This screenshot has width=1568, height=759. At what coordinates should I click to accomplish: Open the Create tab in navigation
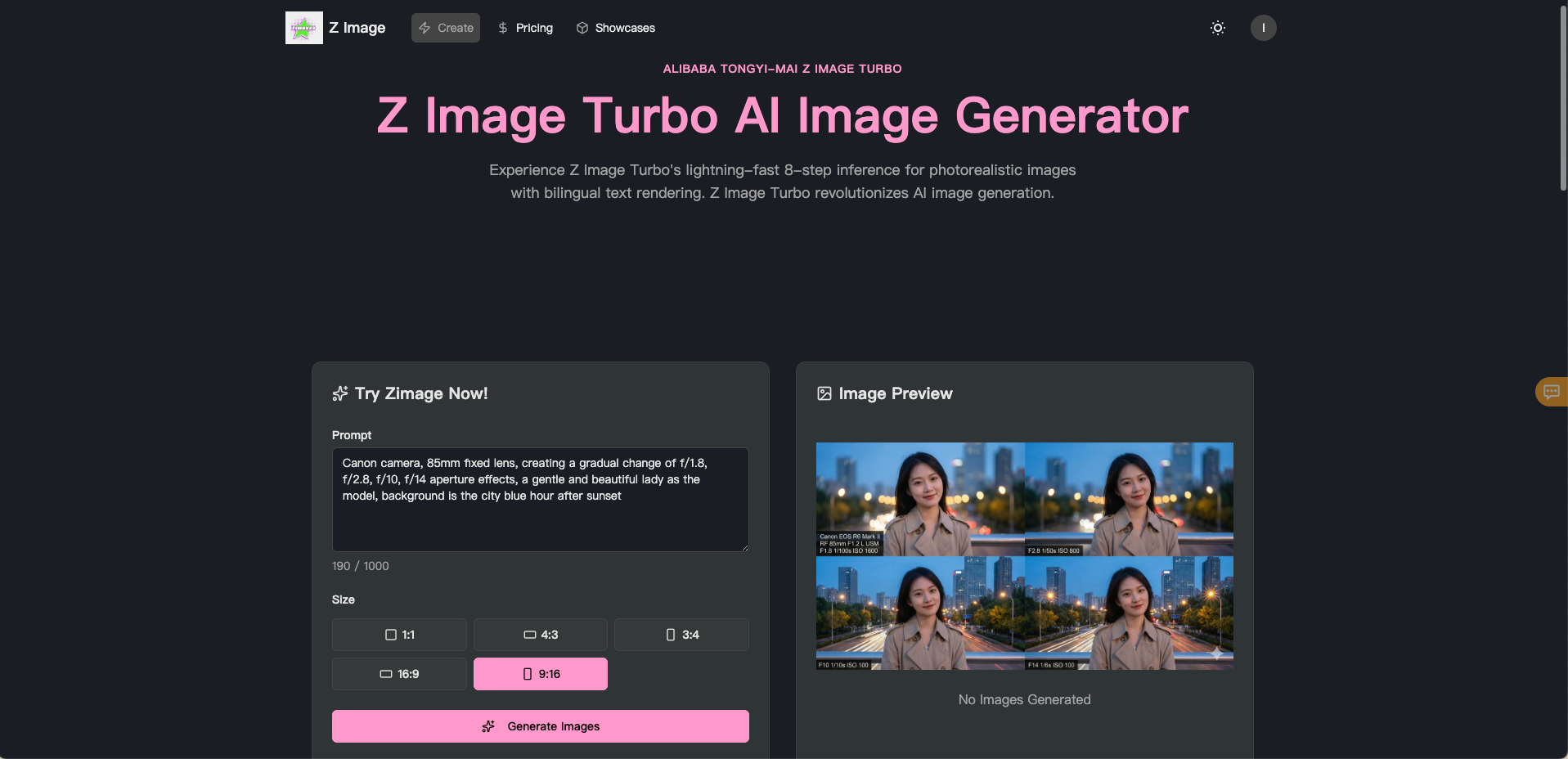pyautogui.click(x=446, y=28)
